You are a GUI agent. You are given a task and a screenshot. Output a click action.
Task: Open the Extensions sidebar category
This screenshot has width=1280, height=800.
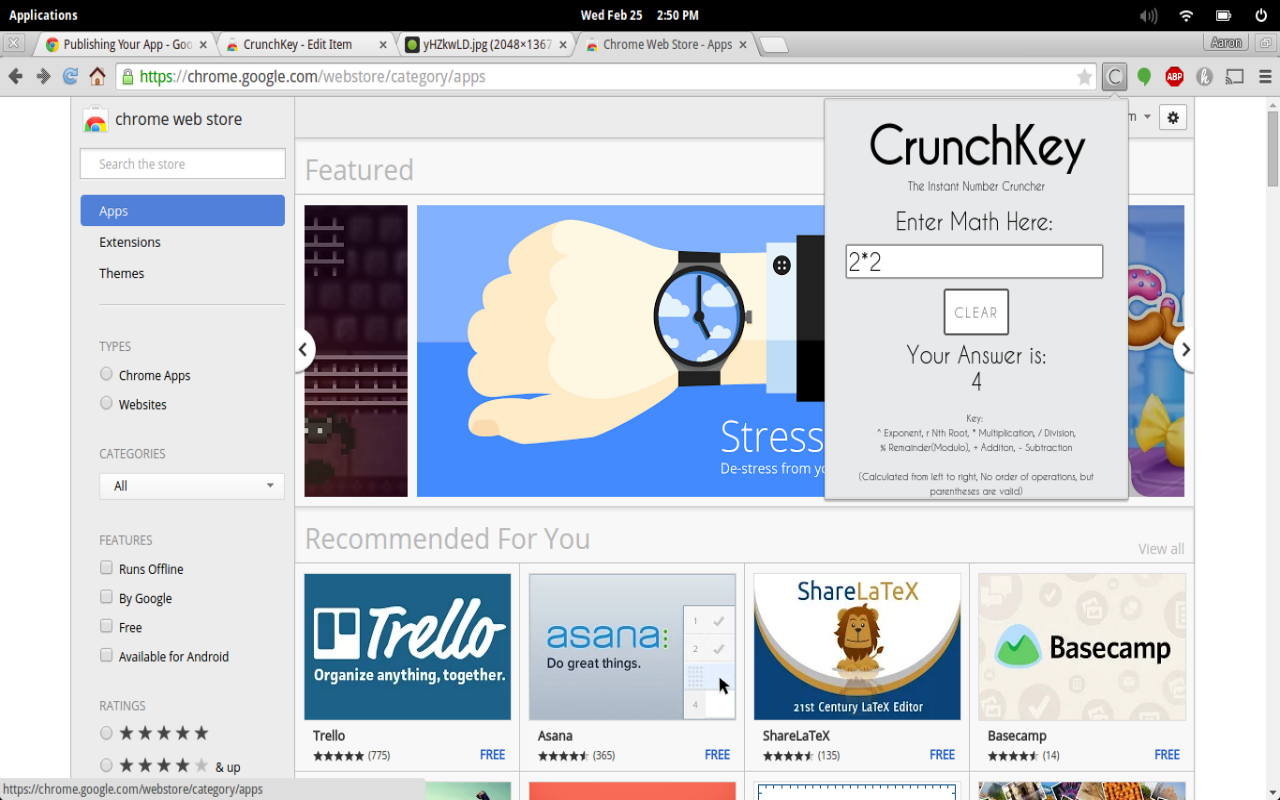[130, 242]
